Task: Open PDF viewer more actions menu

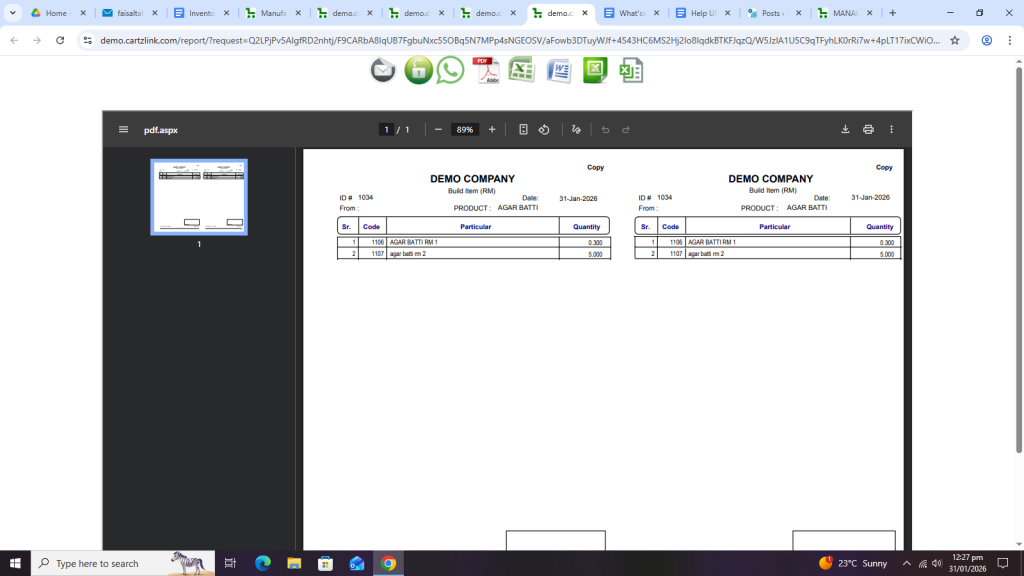Action: click(x=891, y=130)
